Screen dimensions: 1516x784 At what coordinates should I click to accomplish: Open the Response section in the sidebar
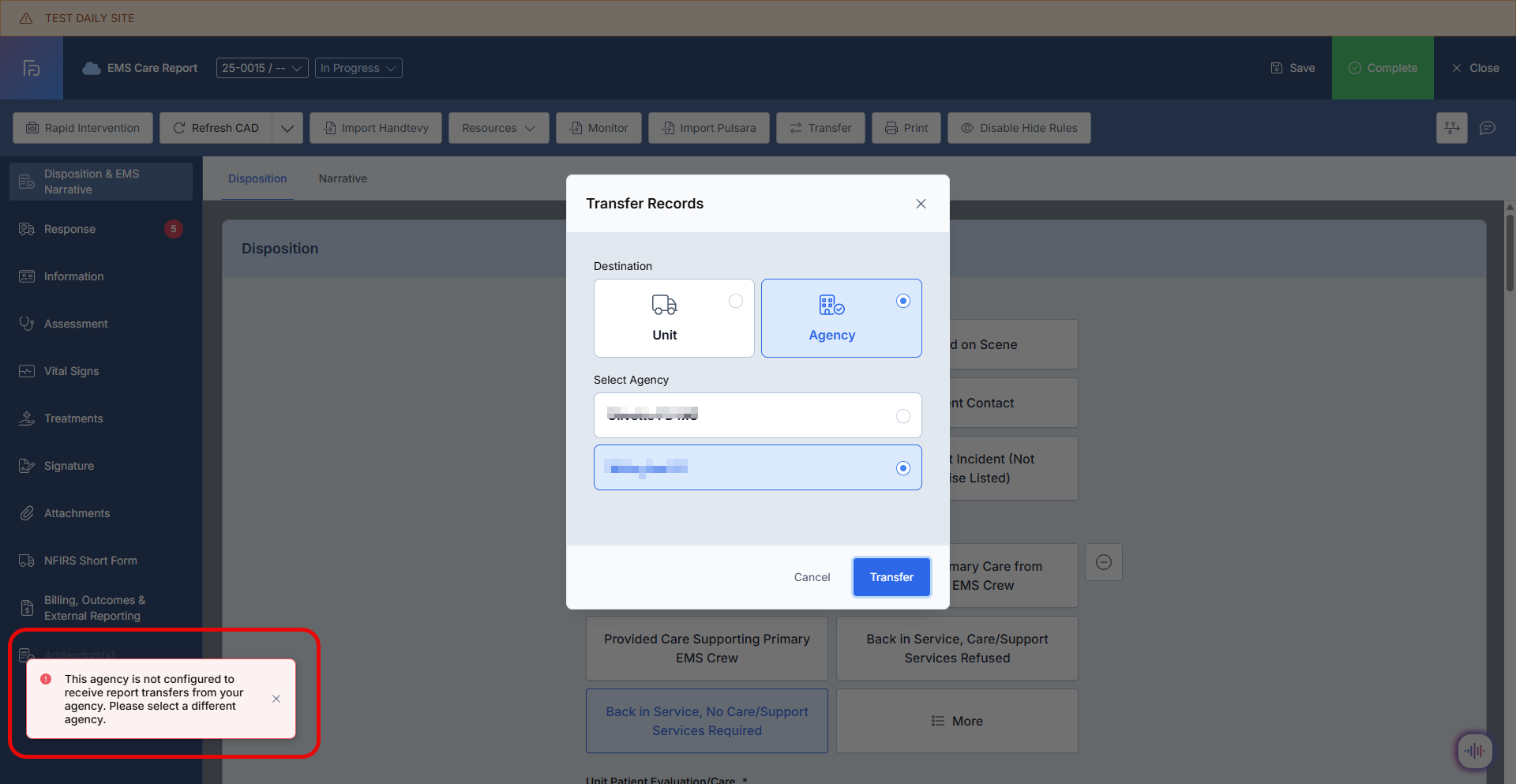(69, 229)
